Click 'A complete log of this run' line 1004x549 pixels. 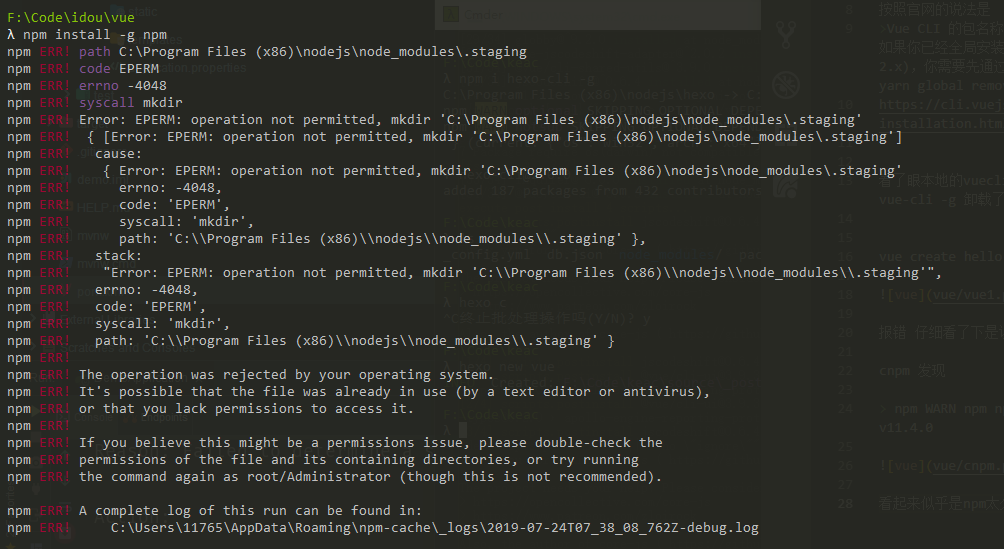(x=250, y=511)
